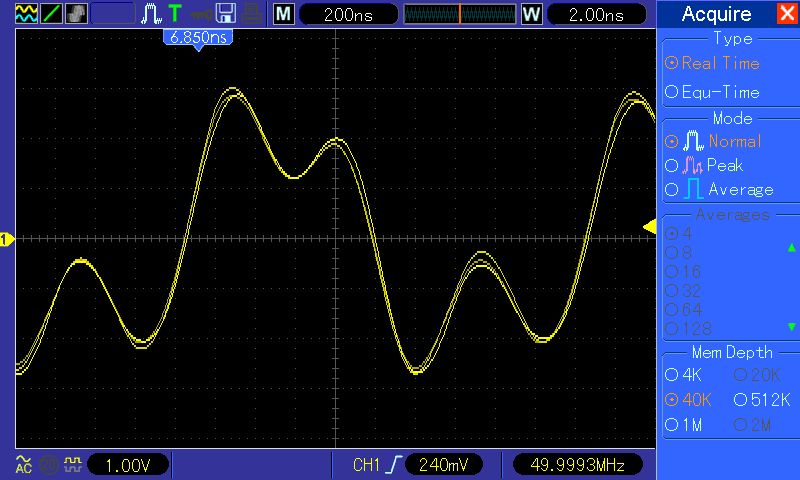Click the channel 1 ground level marker
This screenshot has width=800, height=480.
click(7, 239)
